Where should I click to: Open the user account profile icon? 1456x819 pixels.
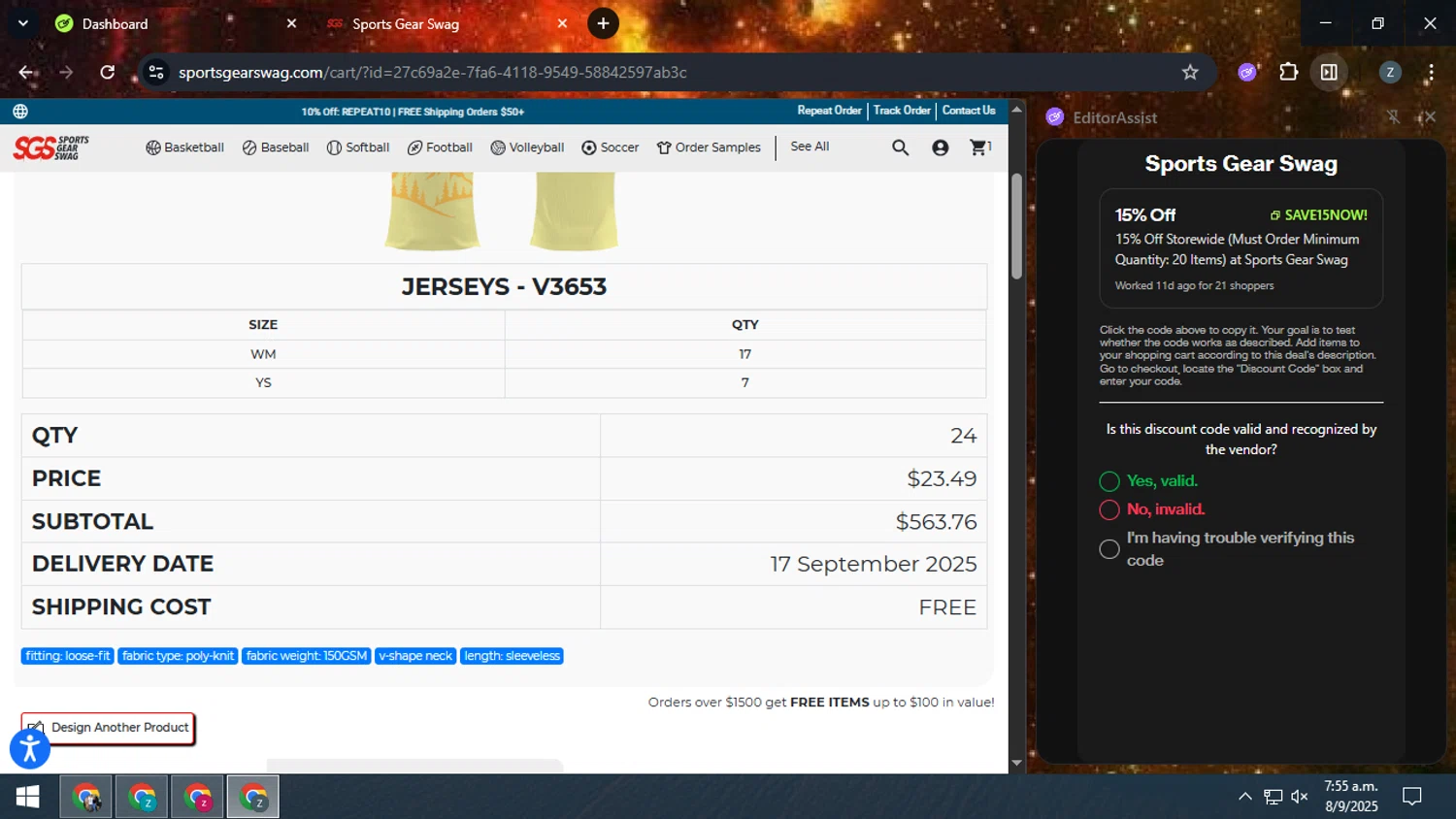pyautogui.click(x=940, y=147)
